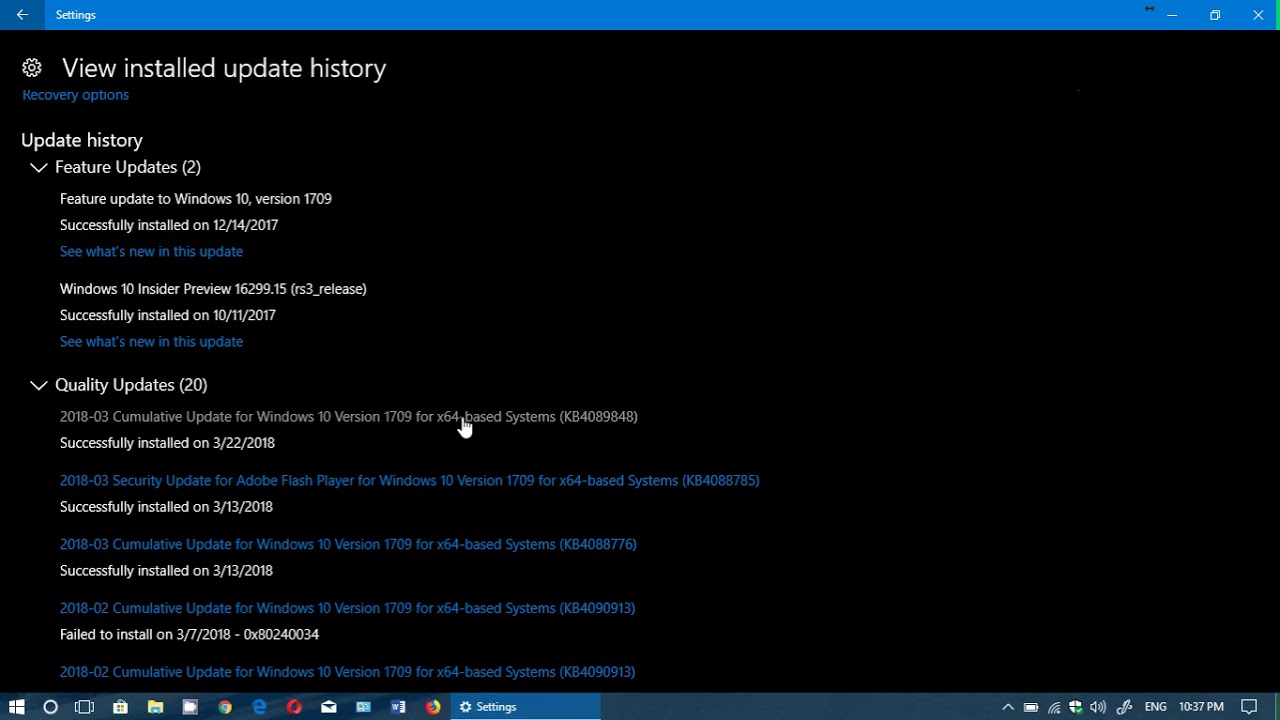Launch Google Chrome from the taskbar
Image resolution: width=1280 pixels, height=720 pixels.
pos(225,707)
